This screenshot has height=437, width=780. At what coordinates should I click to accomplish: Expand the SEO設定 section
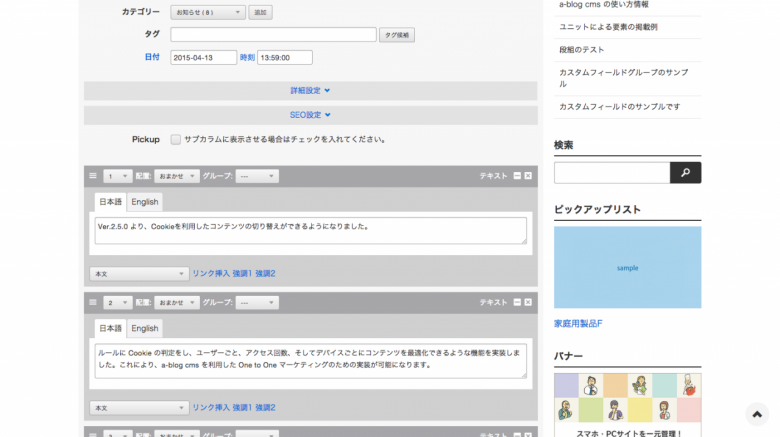tap(310, 115)
